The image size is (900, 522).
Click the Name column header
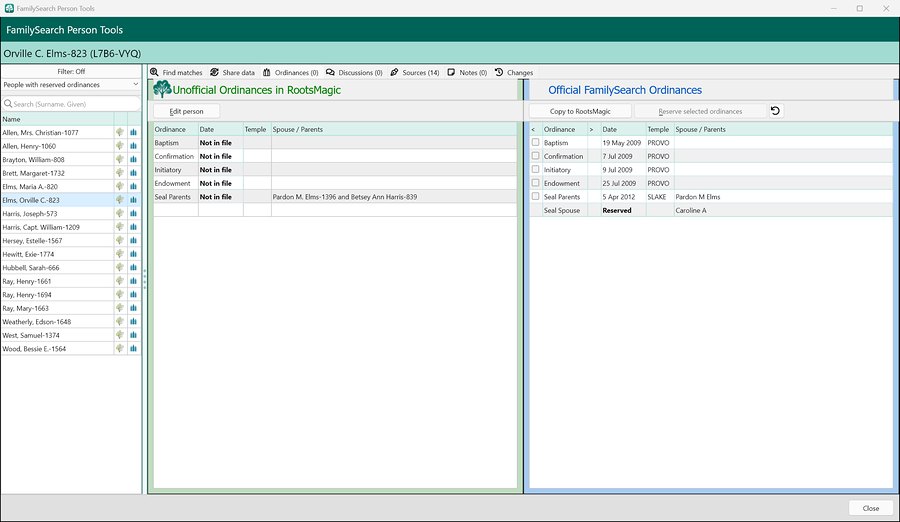[x=57, y=119]
